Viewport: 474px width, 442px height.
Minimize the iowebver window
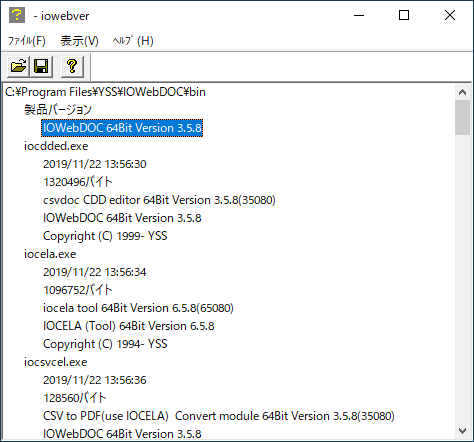pyautogui.click(x=359, y=15)
